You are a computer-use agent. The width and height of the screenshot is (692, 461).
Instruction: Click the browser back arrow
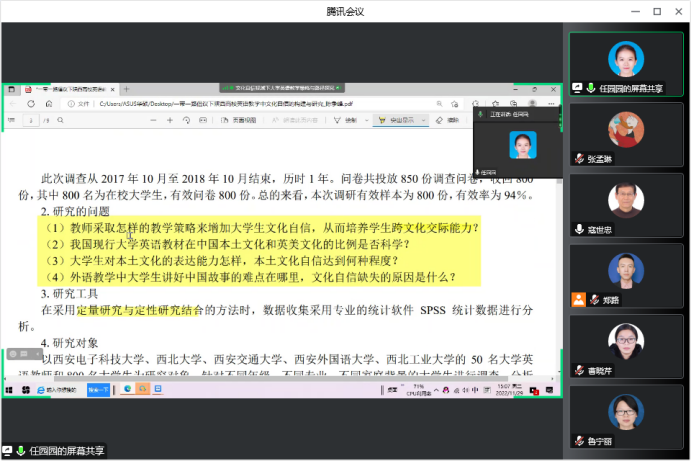coord(12,103)
